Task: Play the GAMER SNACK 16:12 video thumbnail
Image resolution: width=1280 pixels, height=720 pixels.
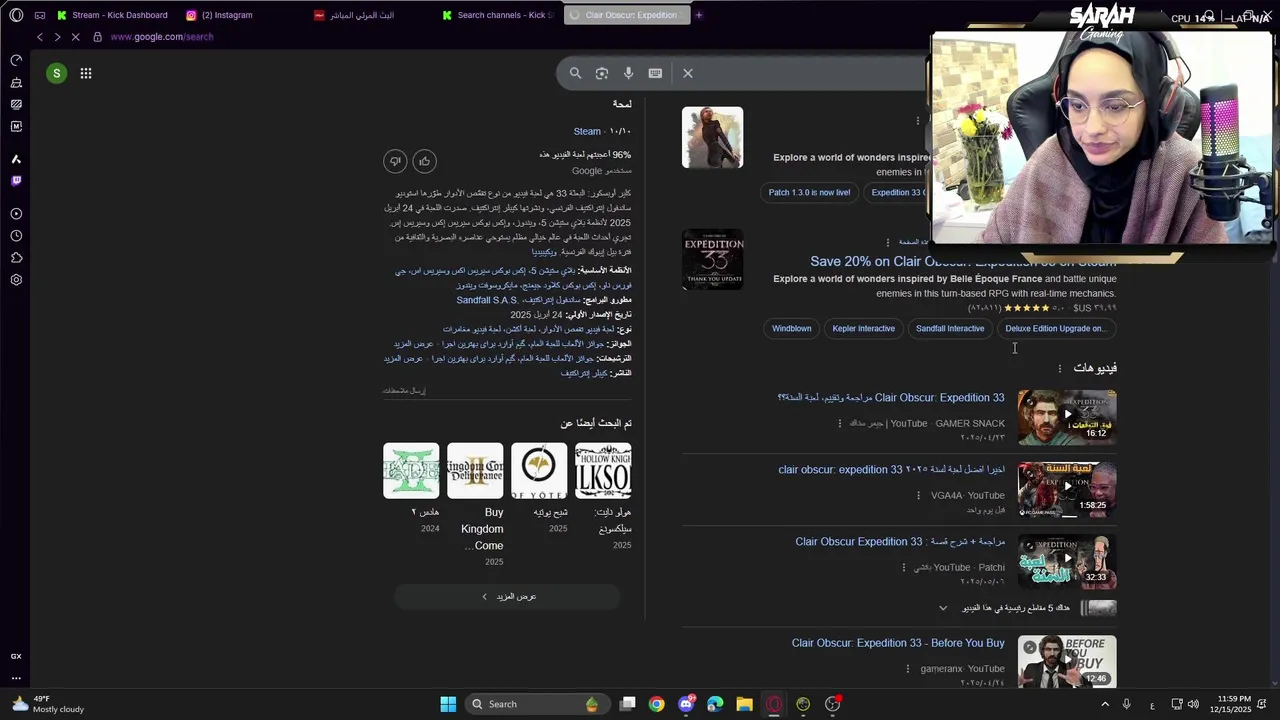Action: tap(1067, 416)
